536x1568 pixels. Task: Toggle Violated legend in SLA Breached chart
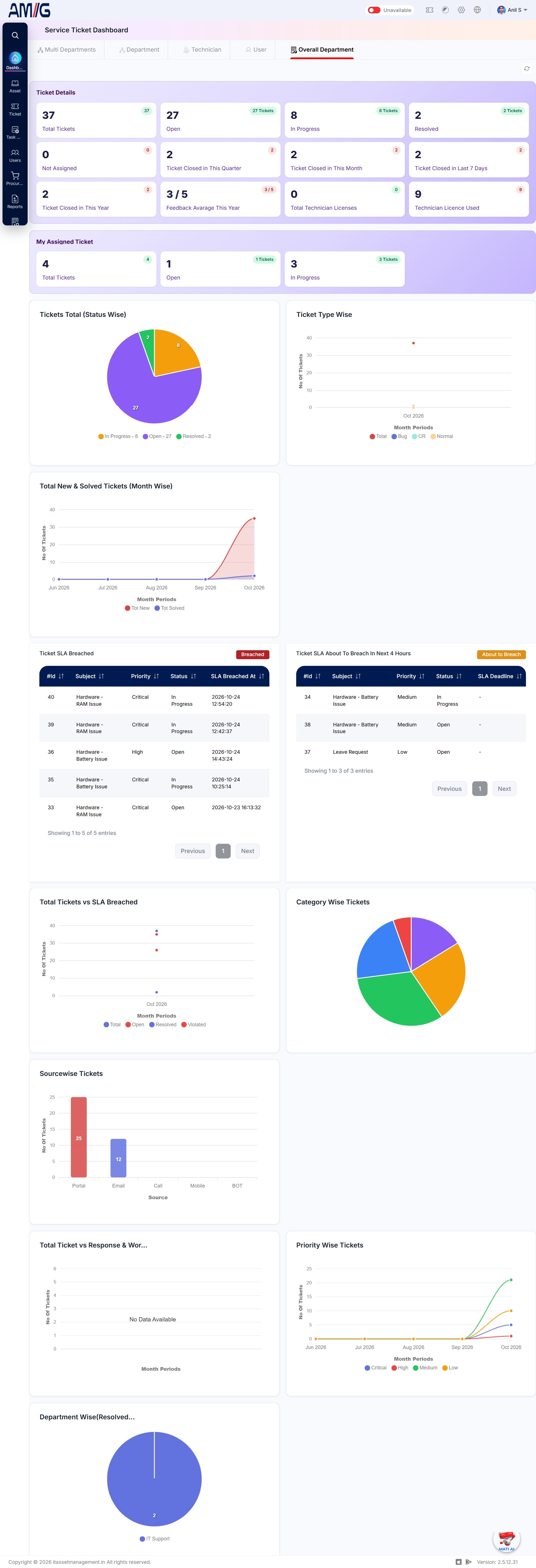coord(194,1024)
